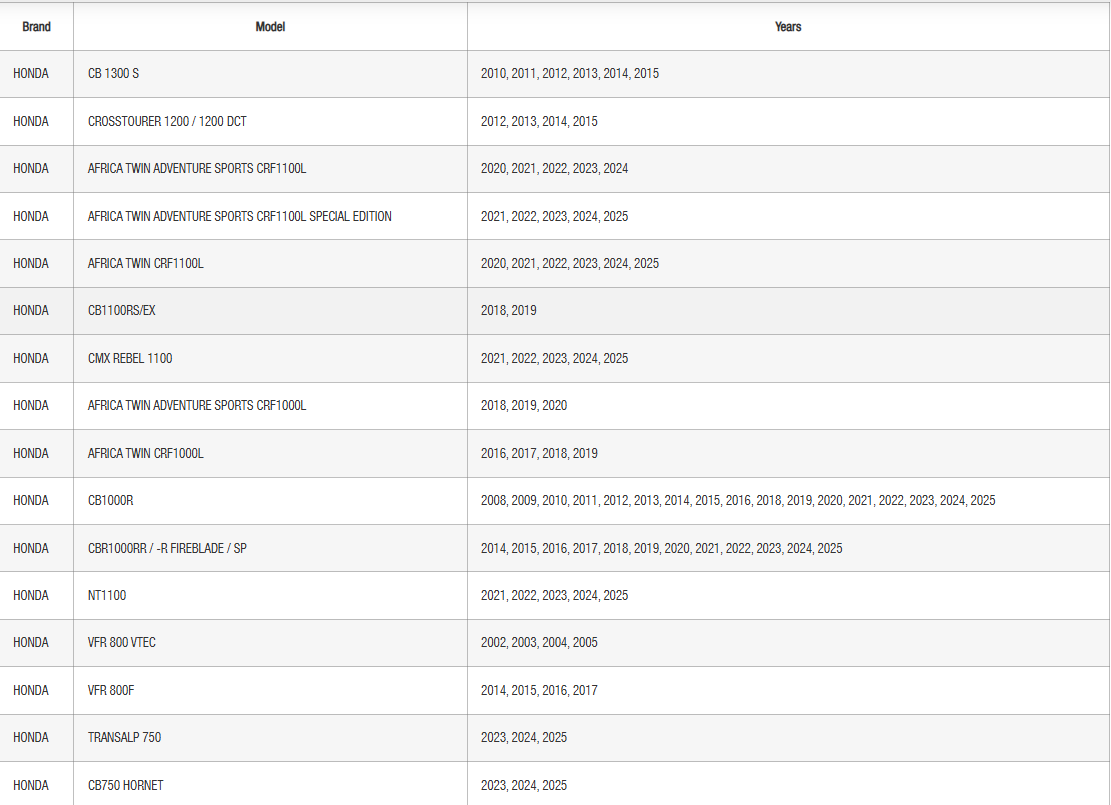Image resolution: width=1111 pixels, height=805 pixels.
Task: Select the CB750 HORNET model cell
Action: [125, 785]
